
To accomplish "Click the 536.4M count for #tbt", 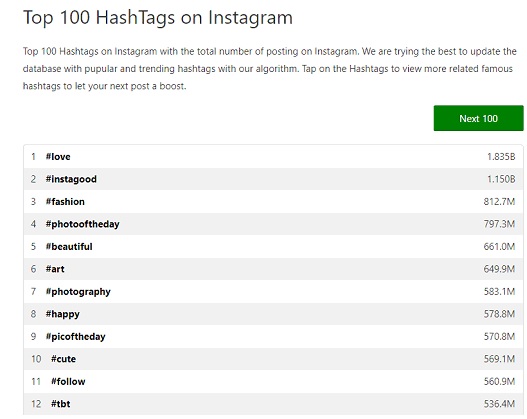I will pos(499,404).
